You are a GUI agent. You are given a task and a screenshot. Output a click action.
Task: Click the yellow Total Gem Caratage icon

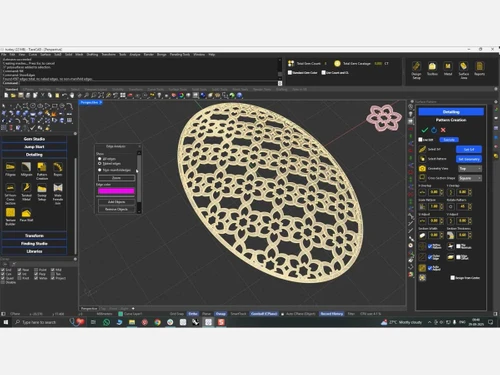coord(337,63)
